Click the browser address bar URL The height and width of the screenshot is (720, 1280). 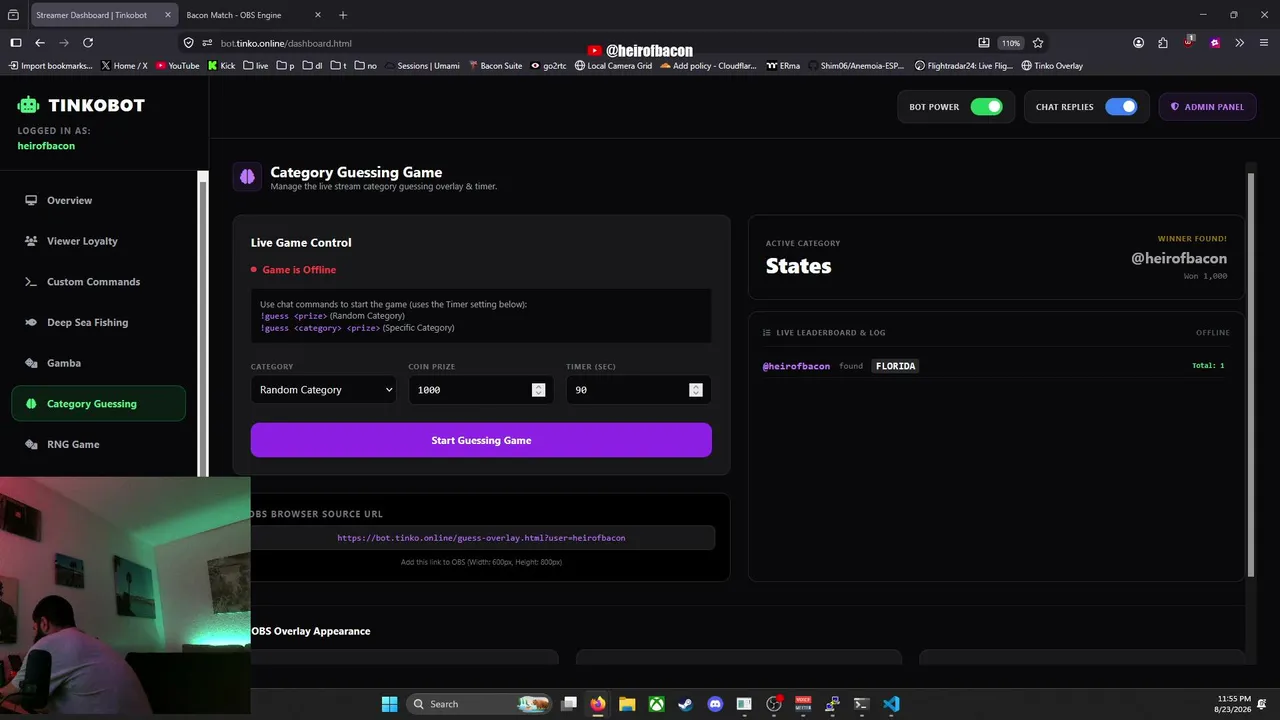point(286,43)
